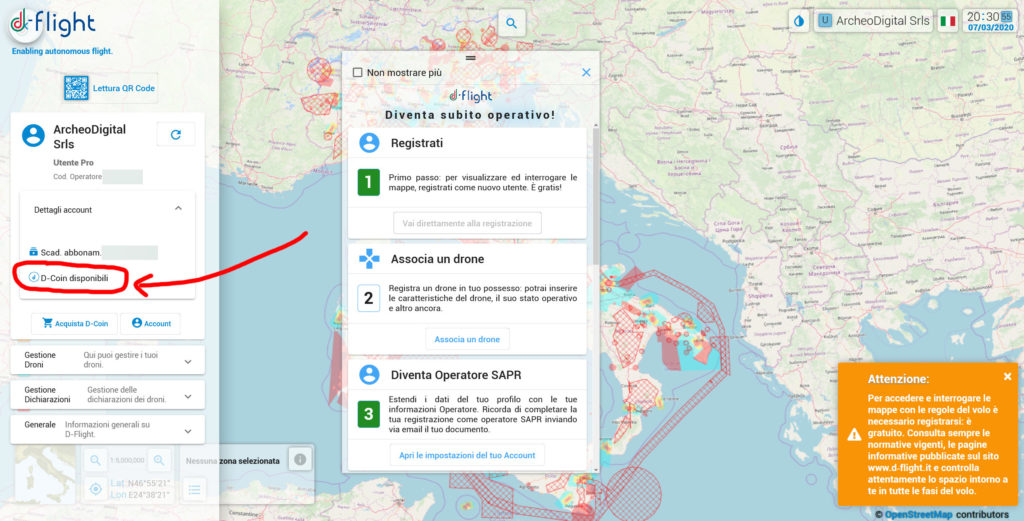This screenshot has width=1024, height=521.
Task: Click the Utente Pro label
Action: (x=73, y=163)
